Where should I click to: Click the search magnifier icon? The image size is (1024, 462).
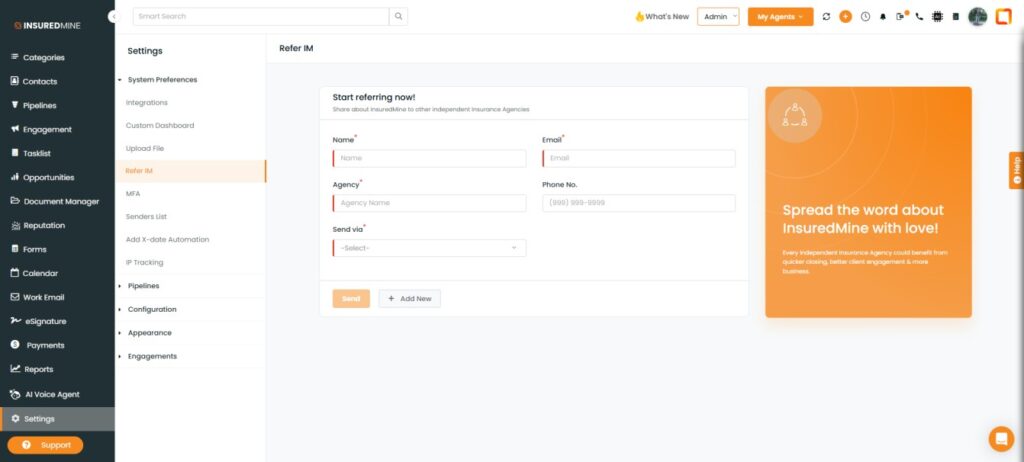(399, 17)
